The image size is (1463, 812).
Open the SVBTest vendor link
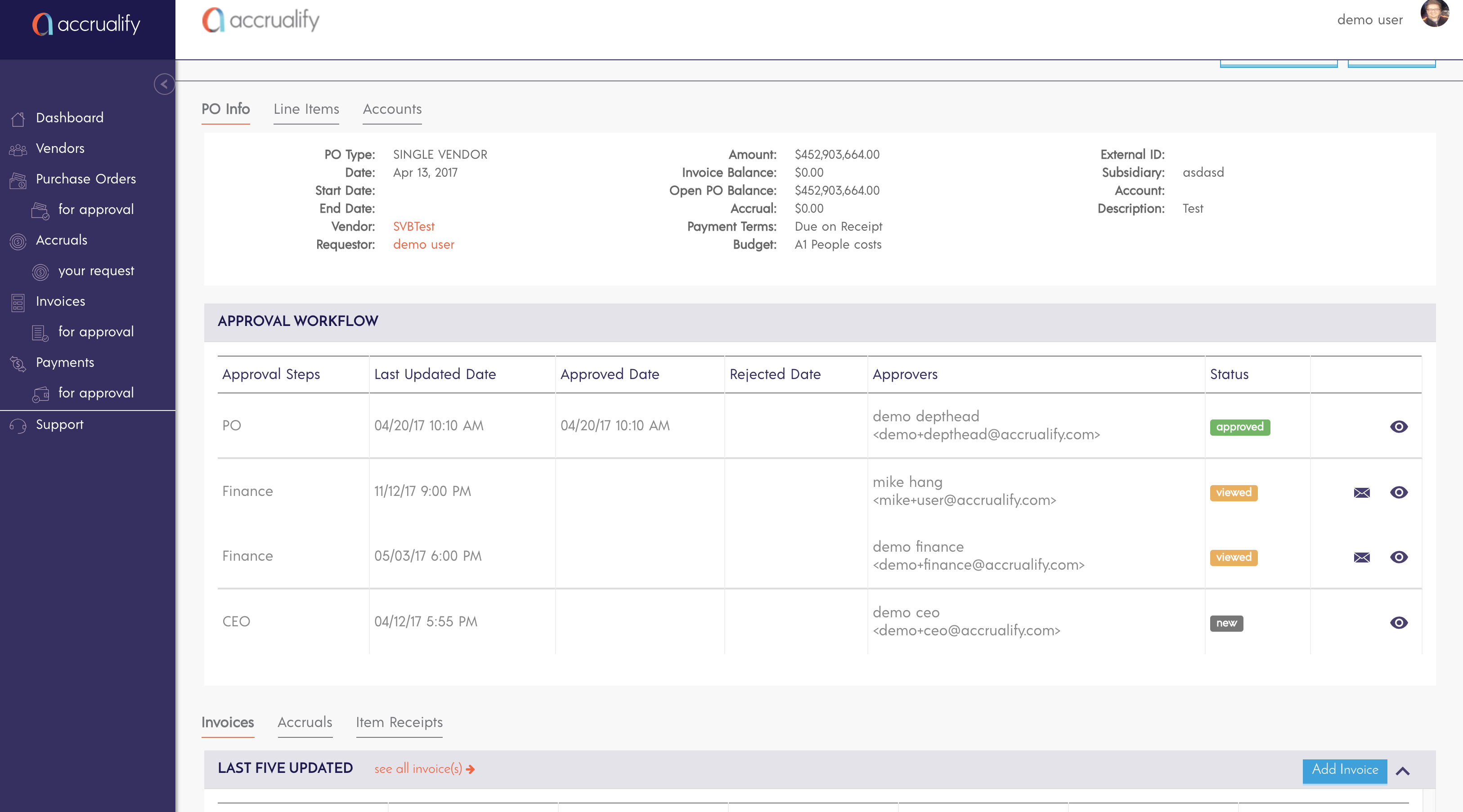point(413,227)
